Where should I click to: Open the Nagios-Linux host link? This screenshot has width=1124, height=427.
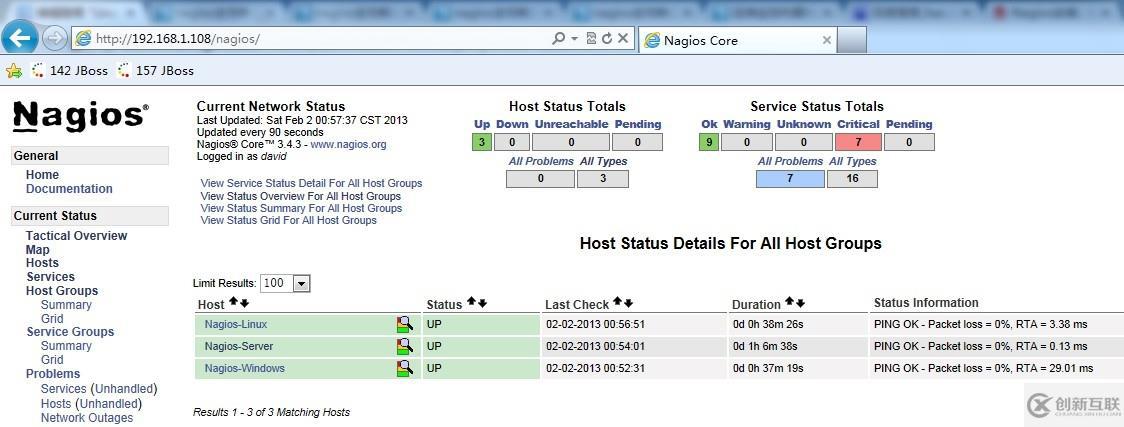point(236,324)
